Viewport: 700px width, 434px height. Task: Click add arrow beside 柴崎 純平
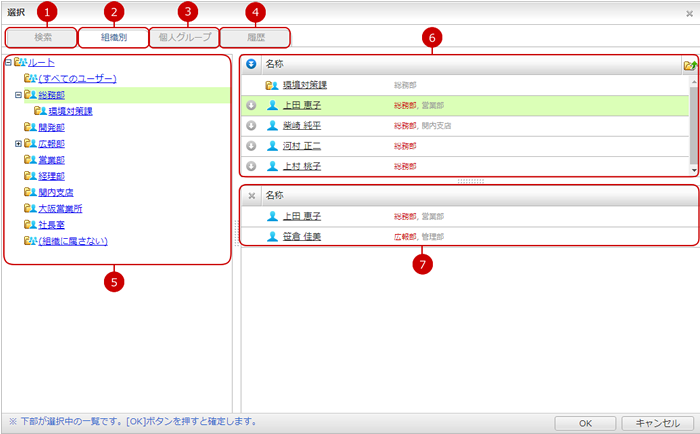click(252, 126)
